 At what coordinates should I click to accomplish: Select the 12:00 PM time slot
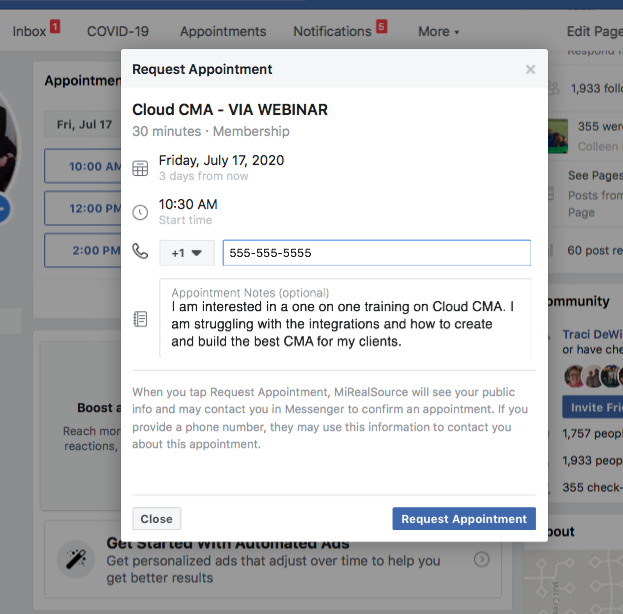(83, 208)
